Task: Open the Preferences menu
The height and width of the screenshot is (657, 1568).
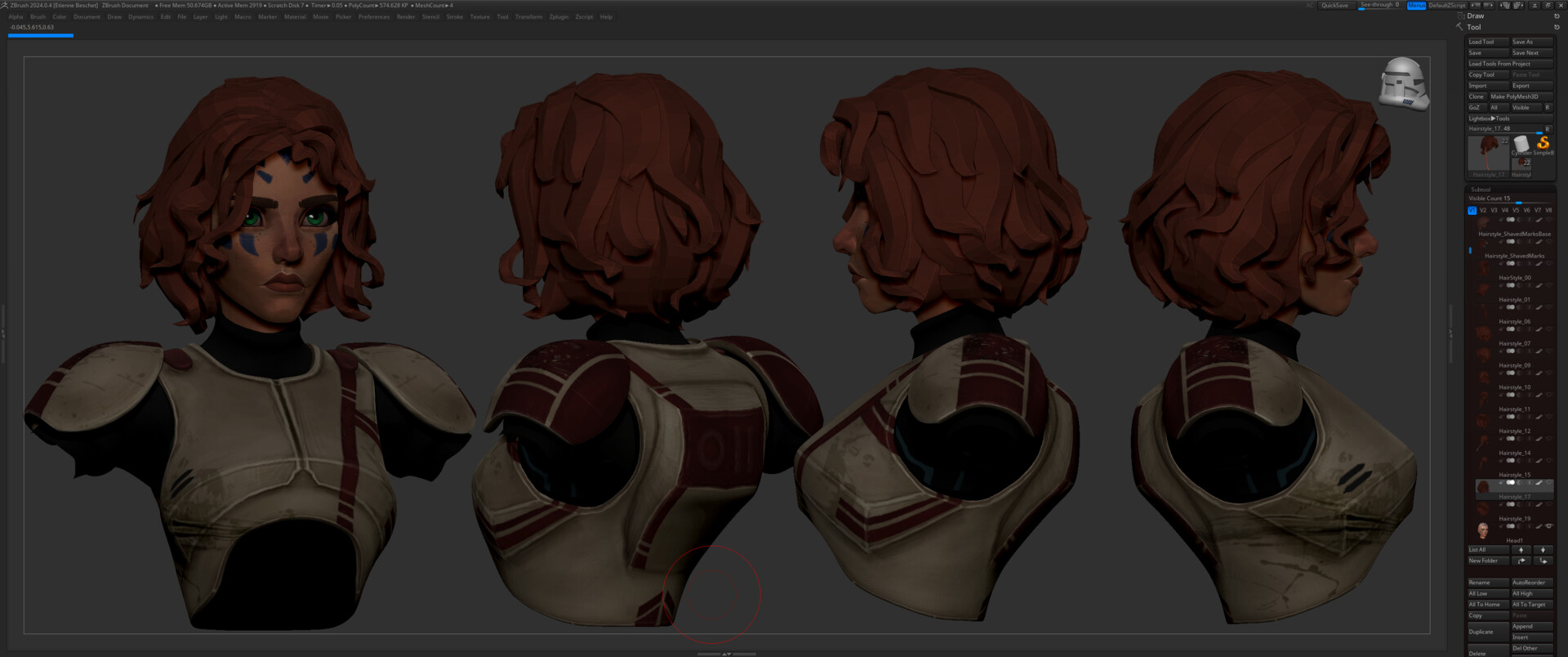Action: pos(374,16)
